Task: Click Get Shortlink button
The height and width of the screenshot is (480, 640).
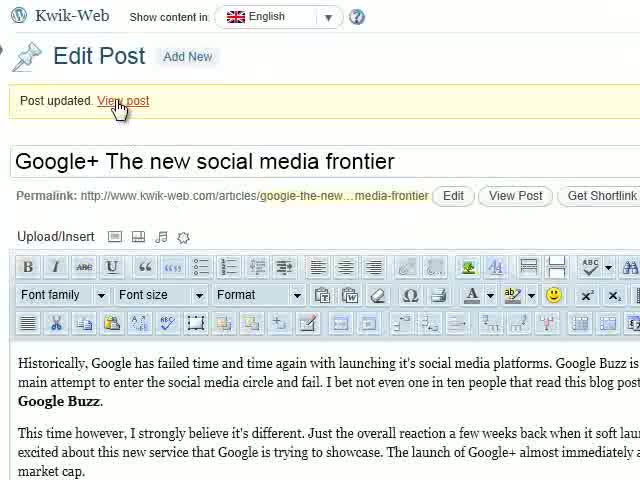Action: pos(600,196)
